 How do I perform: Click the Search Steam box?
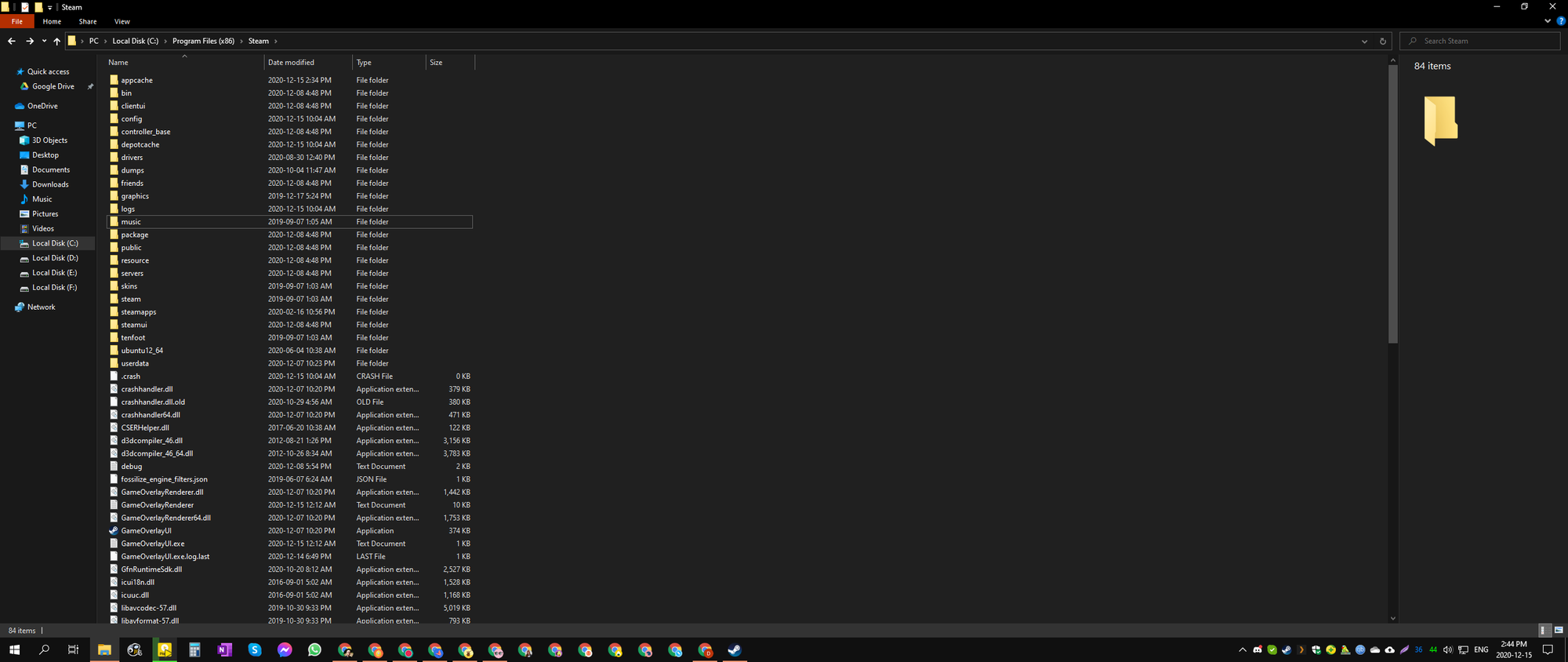[1480, 41]
